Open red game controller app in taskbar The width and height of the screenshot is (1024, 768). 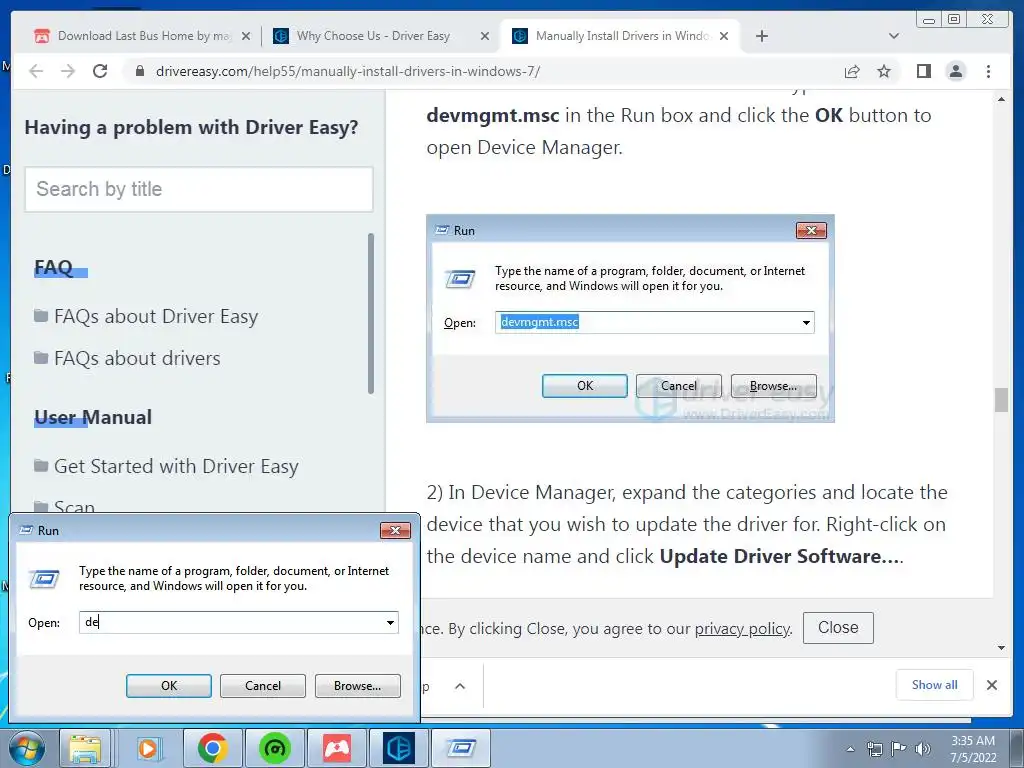(336, 748)
